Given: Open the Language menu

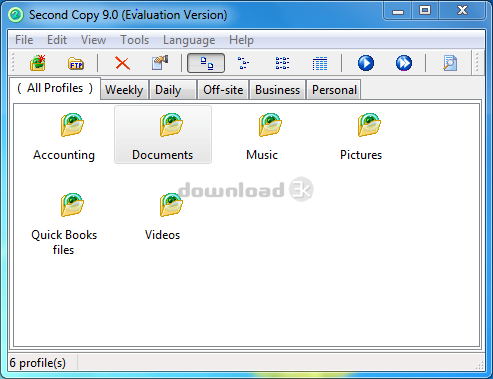Looking at the screenshot, I should (x=189, y=40).
